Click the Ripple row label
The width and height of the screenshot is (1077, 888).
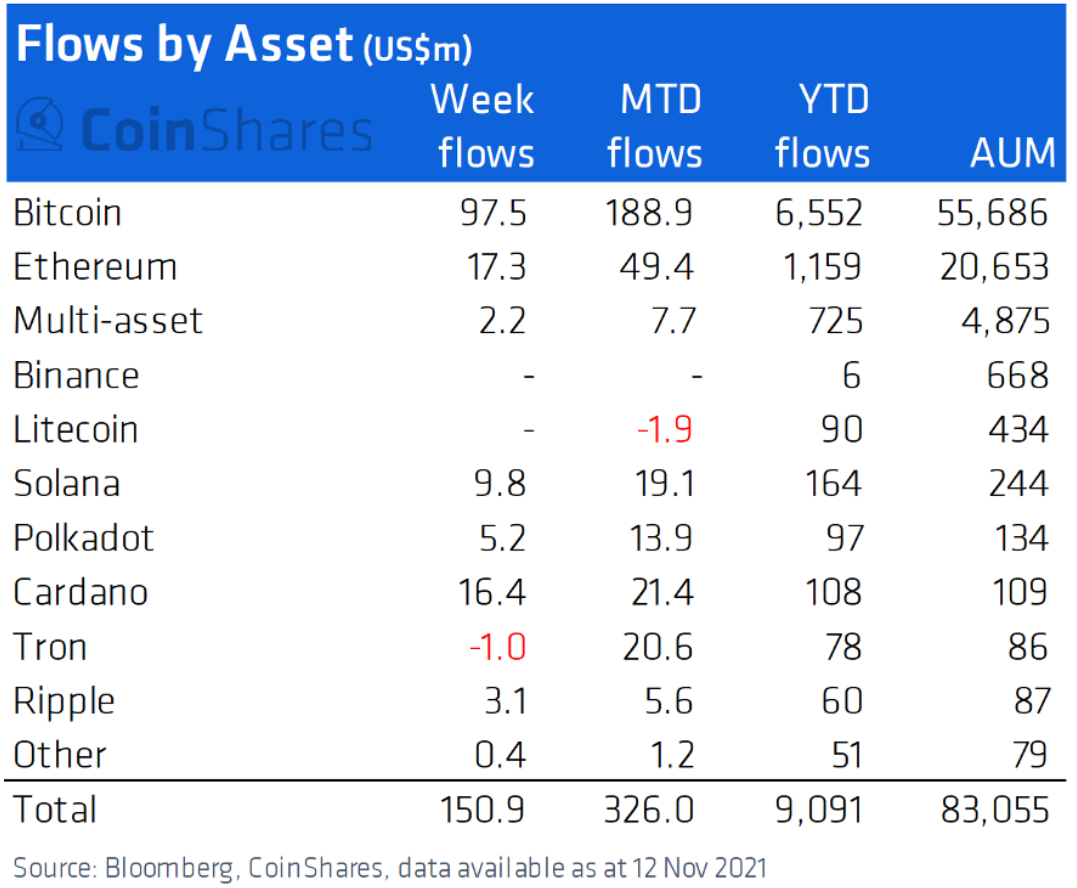tap(64, 701)
